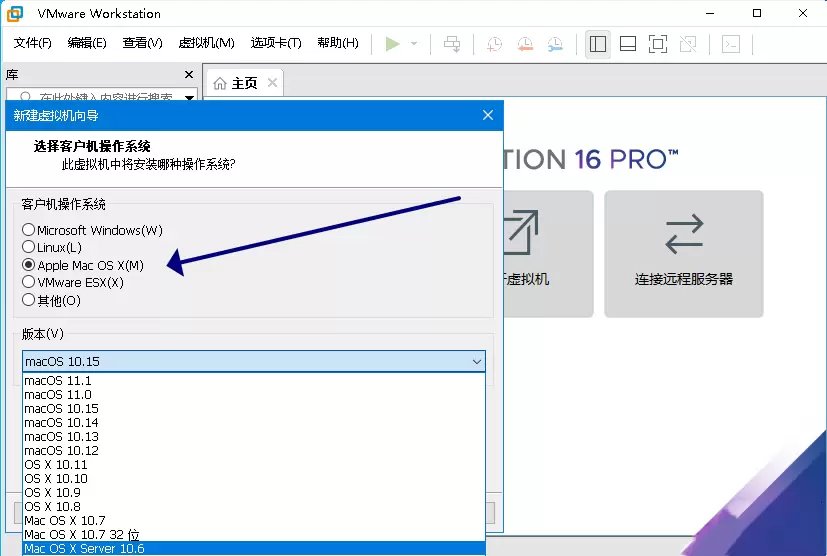Collapse the 版本(V) macOS 10.15 combo box
Screen dimensions: 827x556
[254, 361]
